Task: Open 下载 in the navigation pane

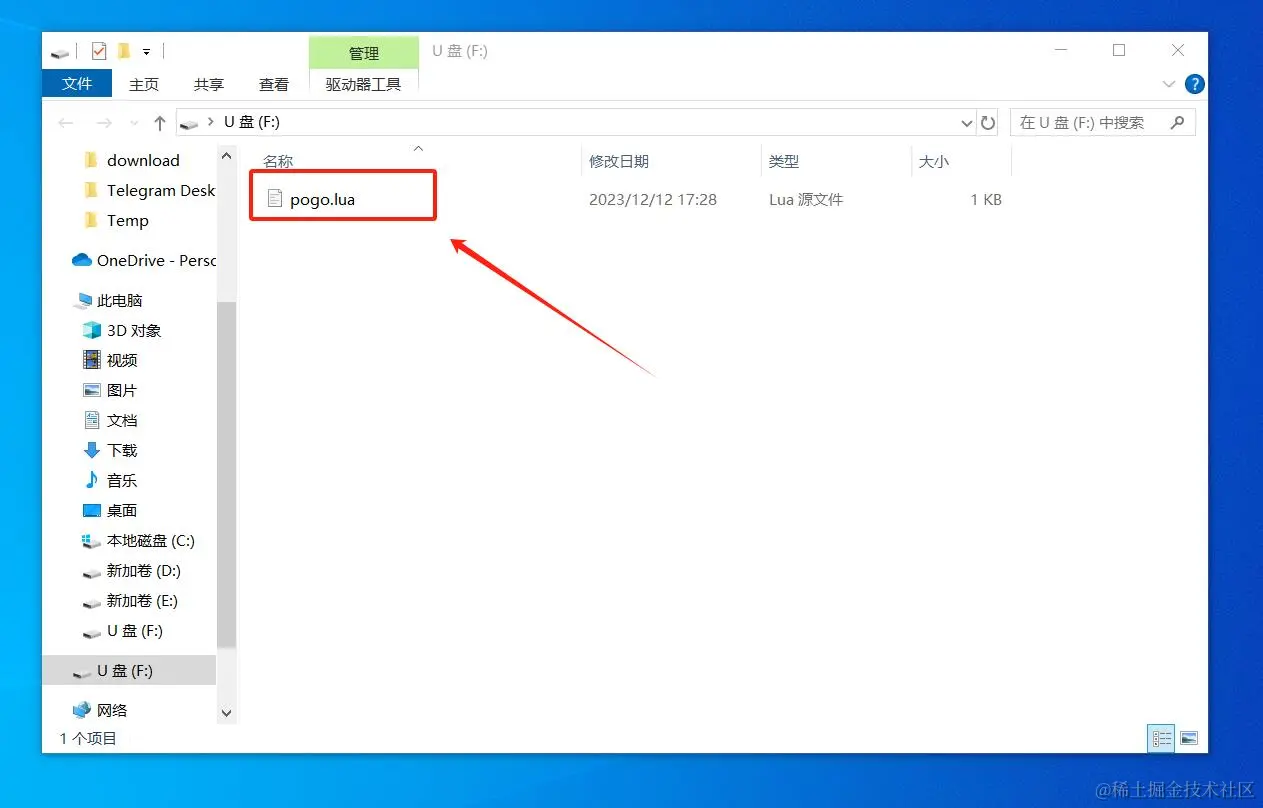Action: click(122, 450)
